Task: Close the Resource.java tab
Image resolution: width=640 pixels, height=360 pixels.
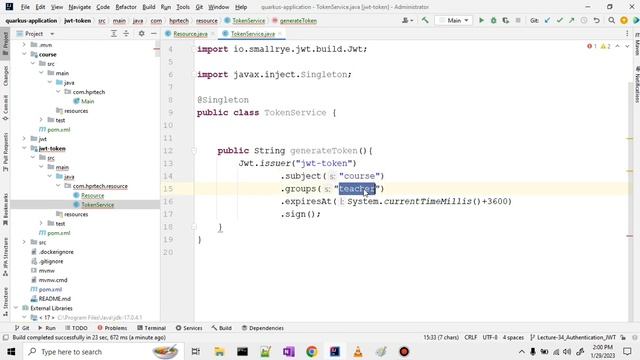Action: (x=213, y=34)
